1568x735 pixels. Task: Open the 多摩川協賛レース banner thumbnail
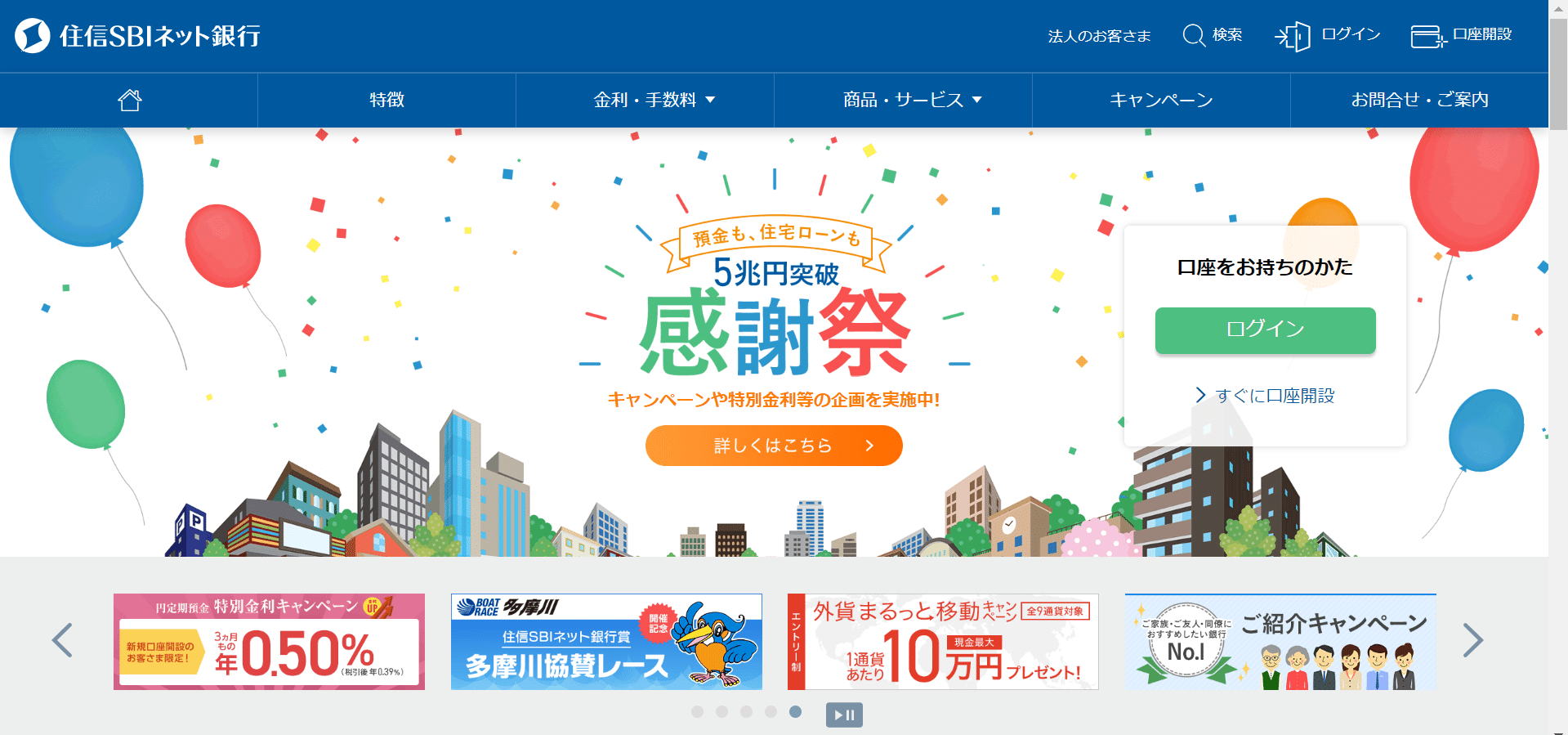(606, 642)
